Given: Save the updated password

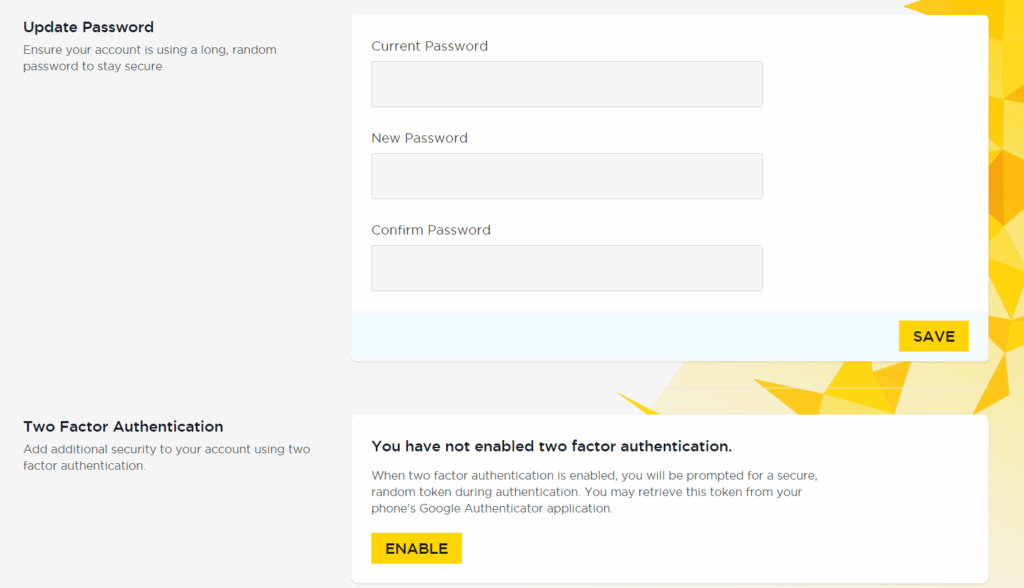Looking at the screenshot, I should [933, 336].
